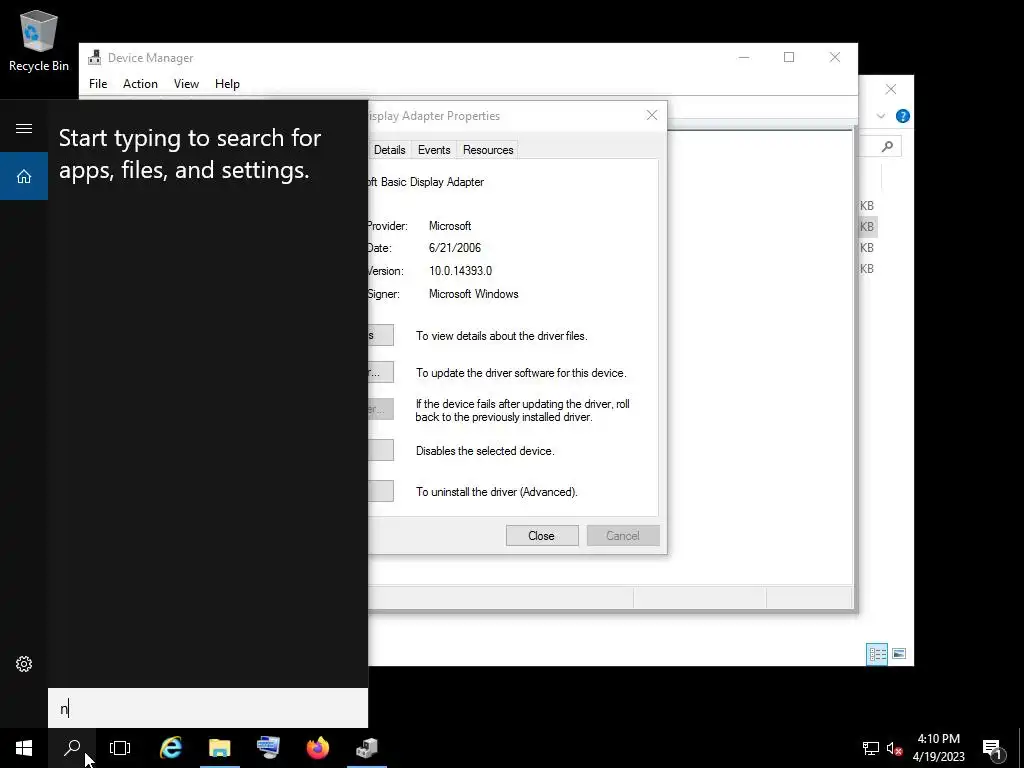Open the Windows Start menu
The image size is (1024, 768).
point(24,748)
